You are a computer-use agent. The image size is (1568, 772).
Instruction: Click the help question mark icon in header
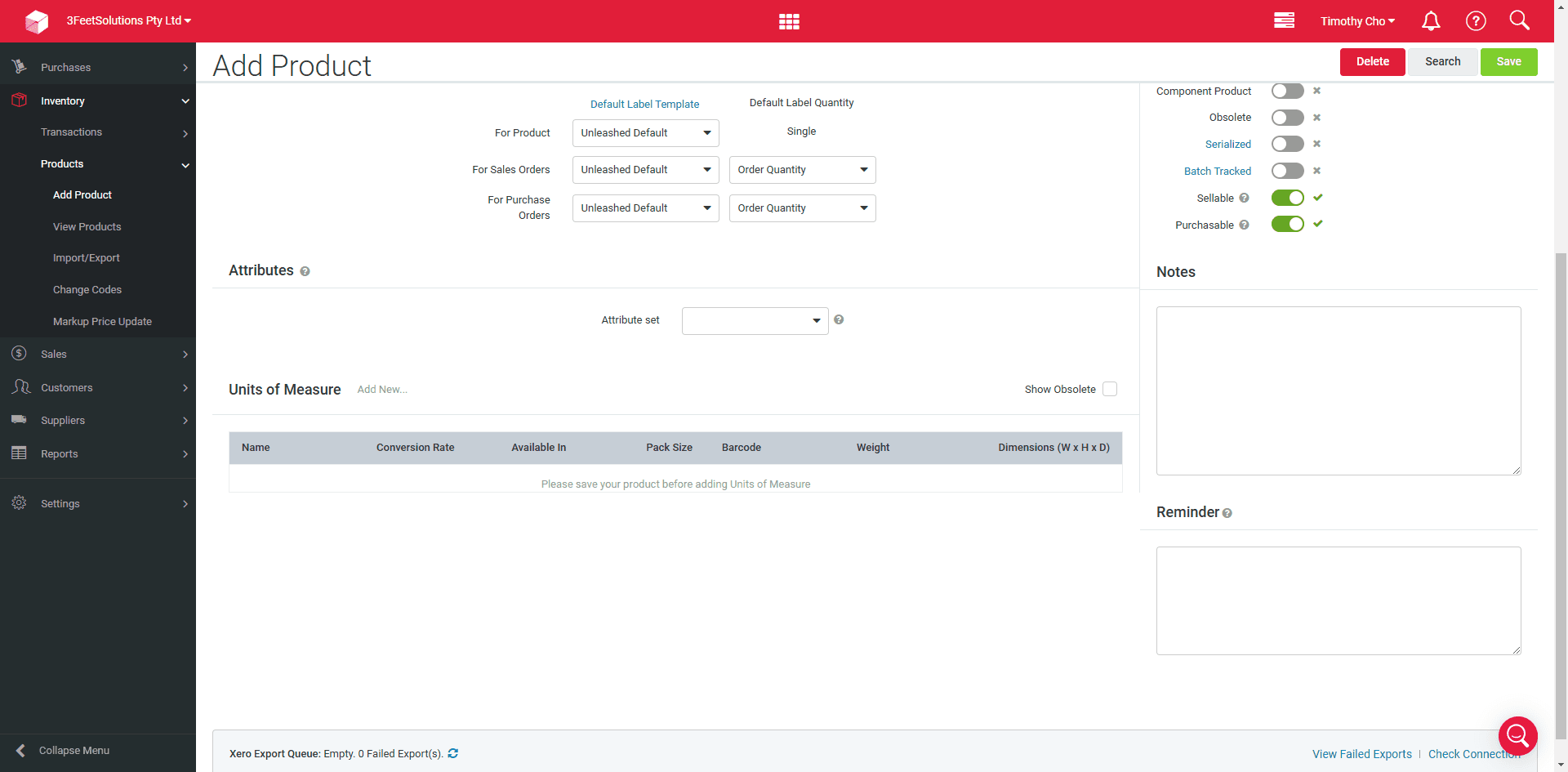pos(1476,21)
